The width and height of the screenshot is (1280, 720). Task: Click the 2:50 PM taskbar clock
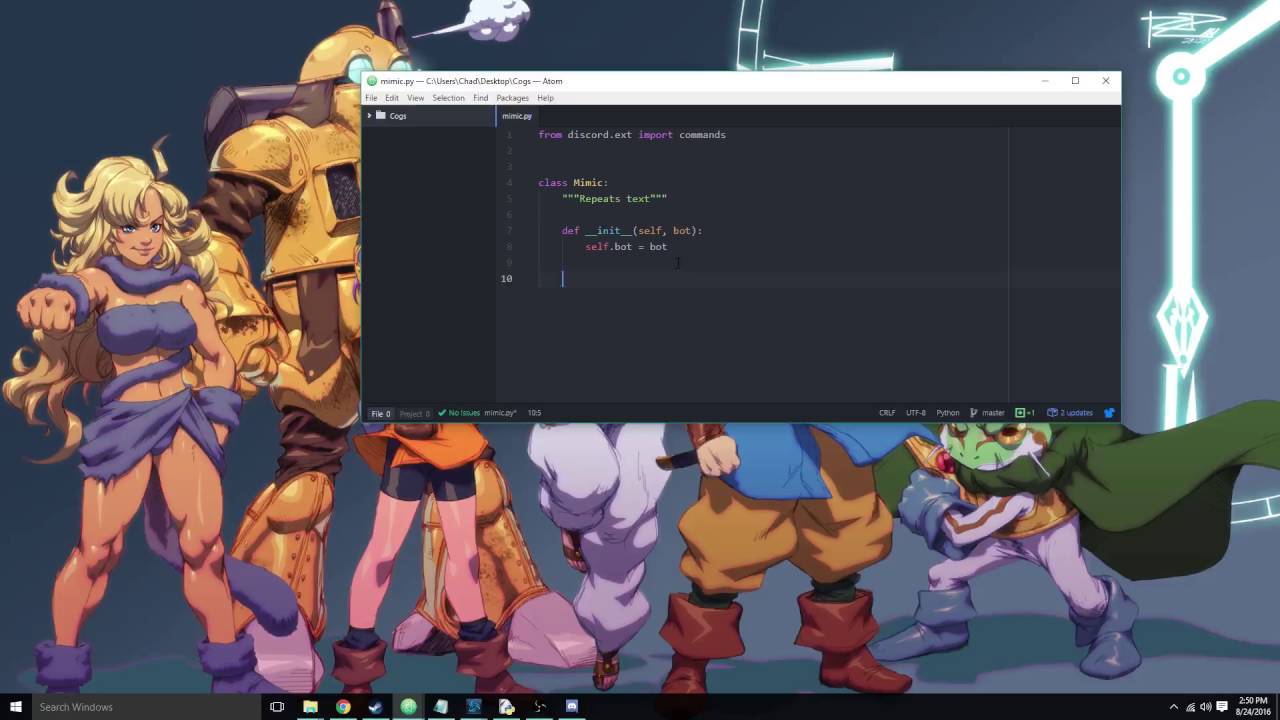click(x=1252, y=707)
